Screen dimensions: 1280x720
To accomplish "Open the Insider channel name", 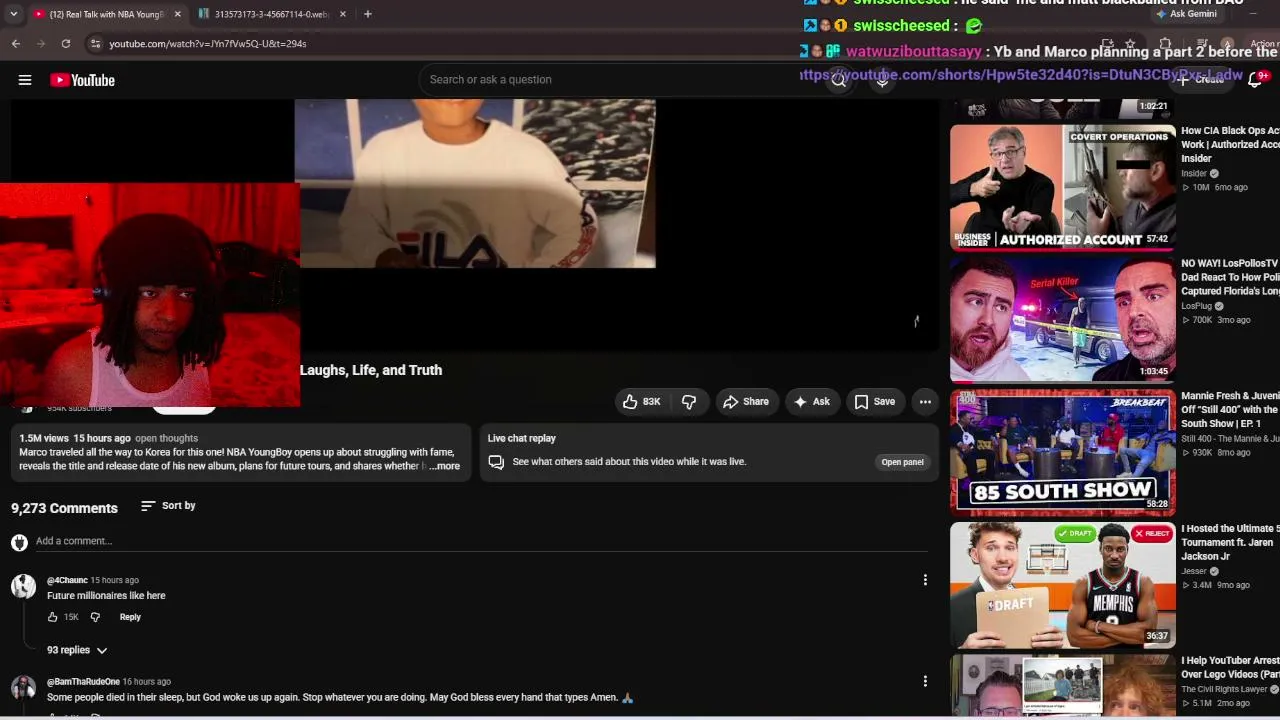I will tap(1194, 174).
